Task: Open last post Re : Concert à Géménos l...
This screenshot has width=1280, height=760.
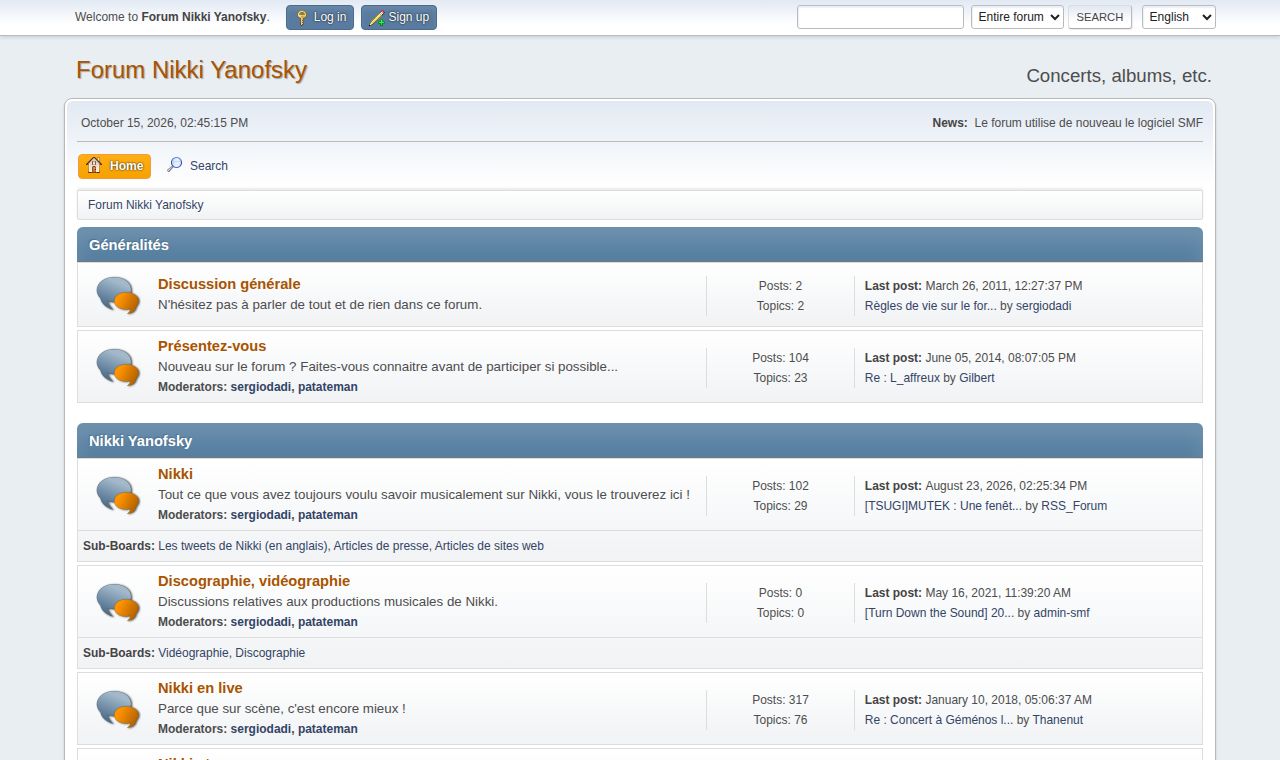Action: click(x=939, y=720)
